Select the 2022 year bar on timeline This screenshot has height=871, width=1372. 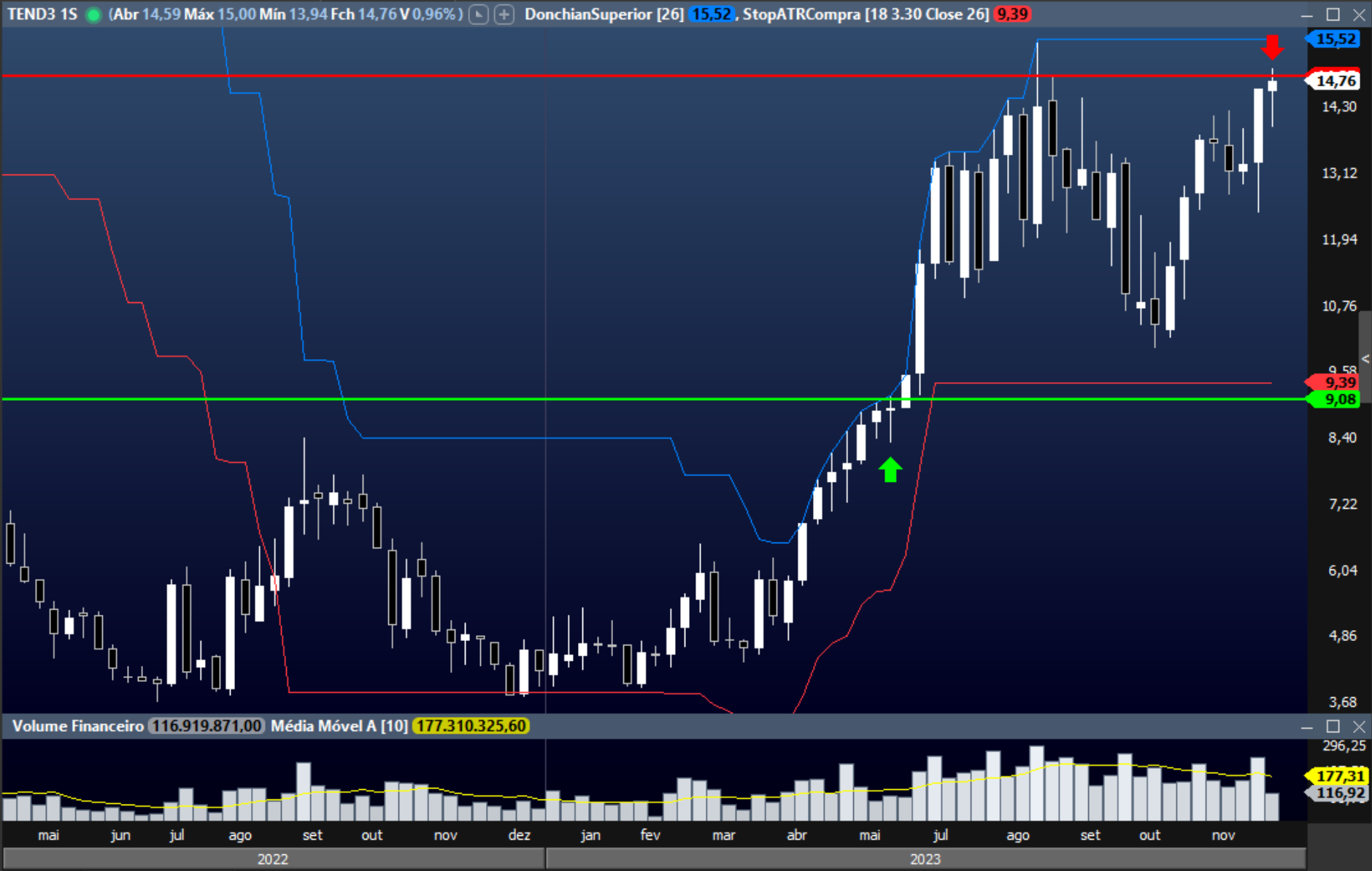click(273, 859)
